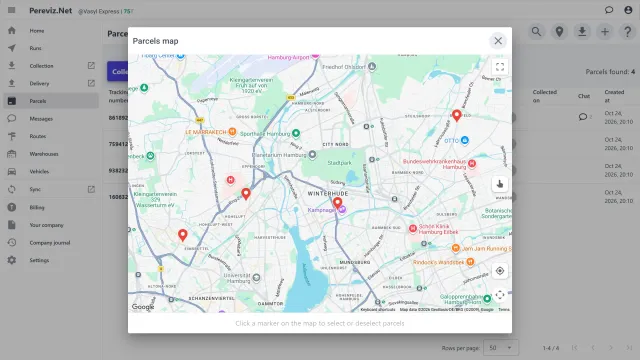Go to Home in the sidebar
Viewport: 640px width, 360px height.
(51, 31)
